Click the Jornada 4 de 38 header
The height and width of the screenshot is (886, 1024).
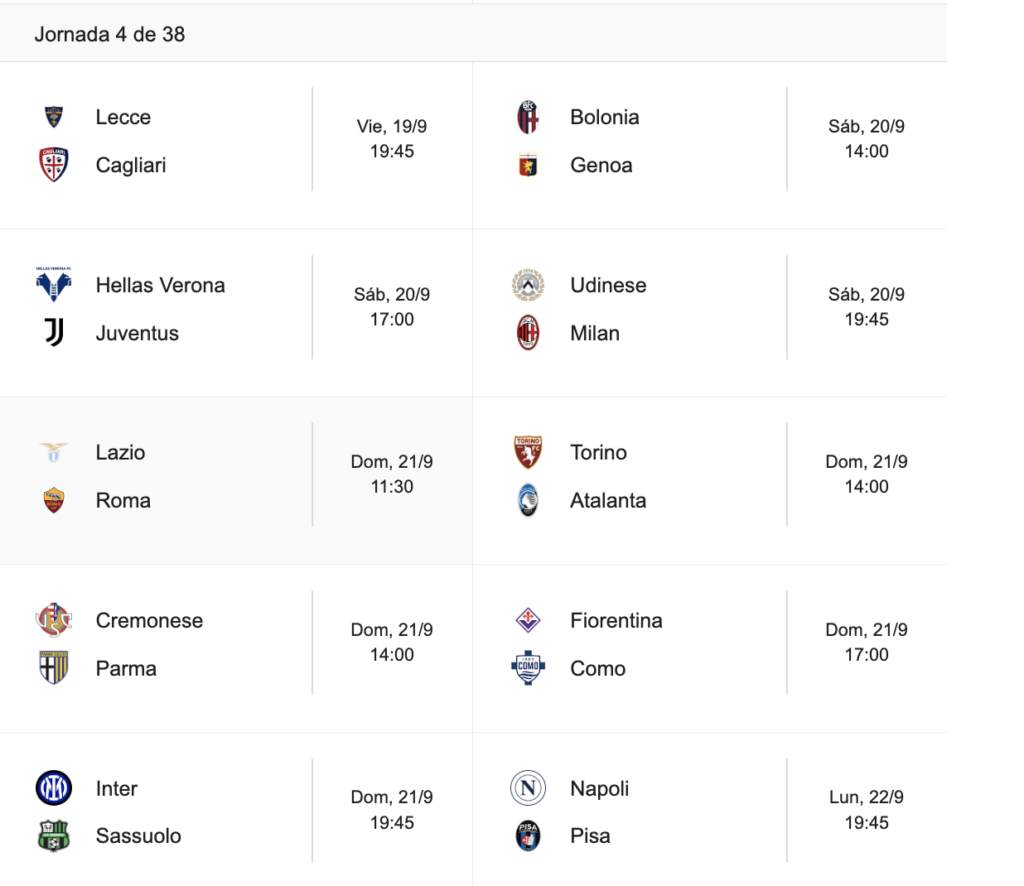tap(110, 34)
